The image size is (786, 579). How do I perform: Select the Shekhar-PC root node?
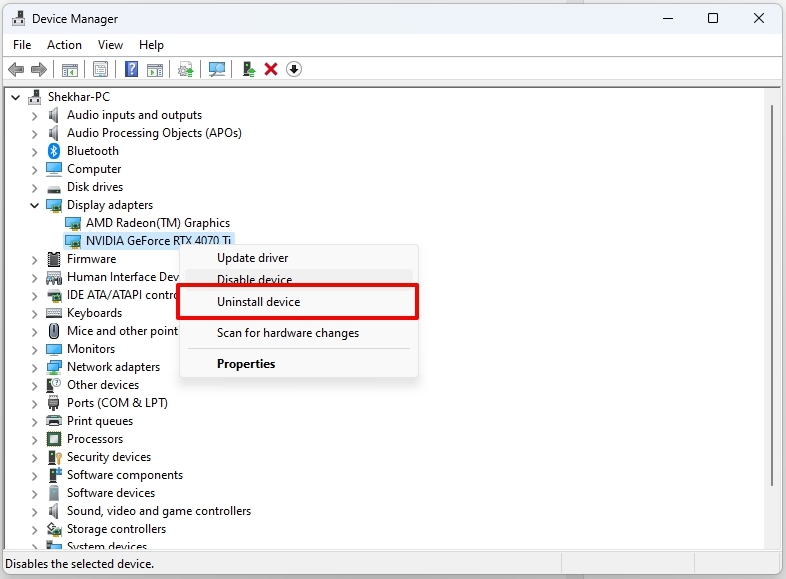click(78, 97)
